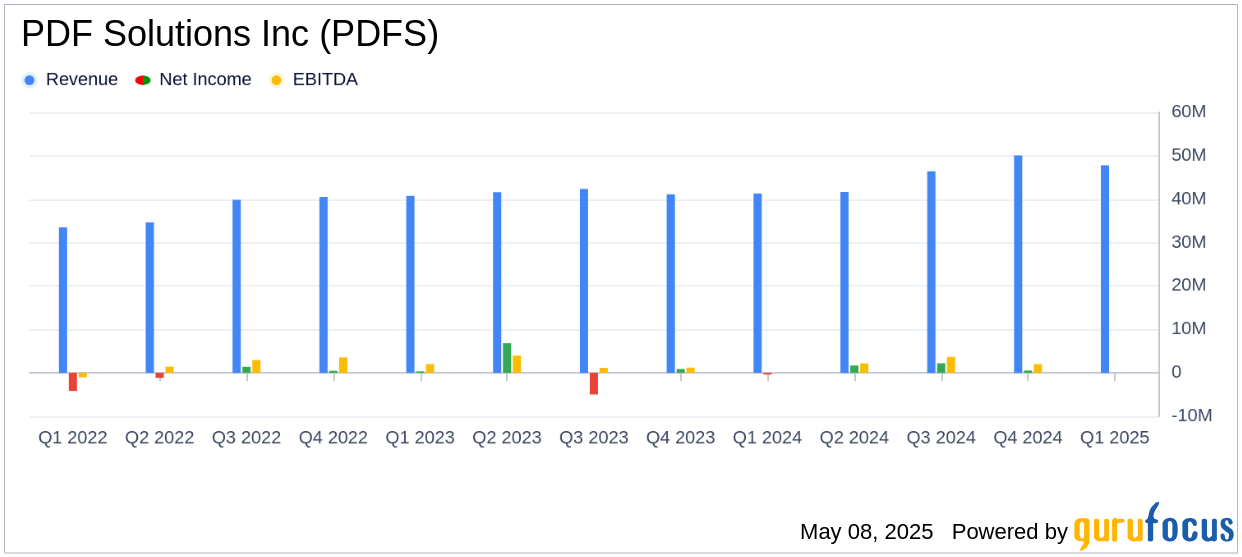Click the blue Revenue legend dot
This screenshot has width=1242, height=557.
coord(29,80)
